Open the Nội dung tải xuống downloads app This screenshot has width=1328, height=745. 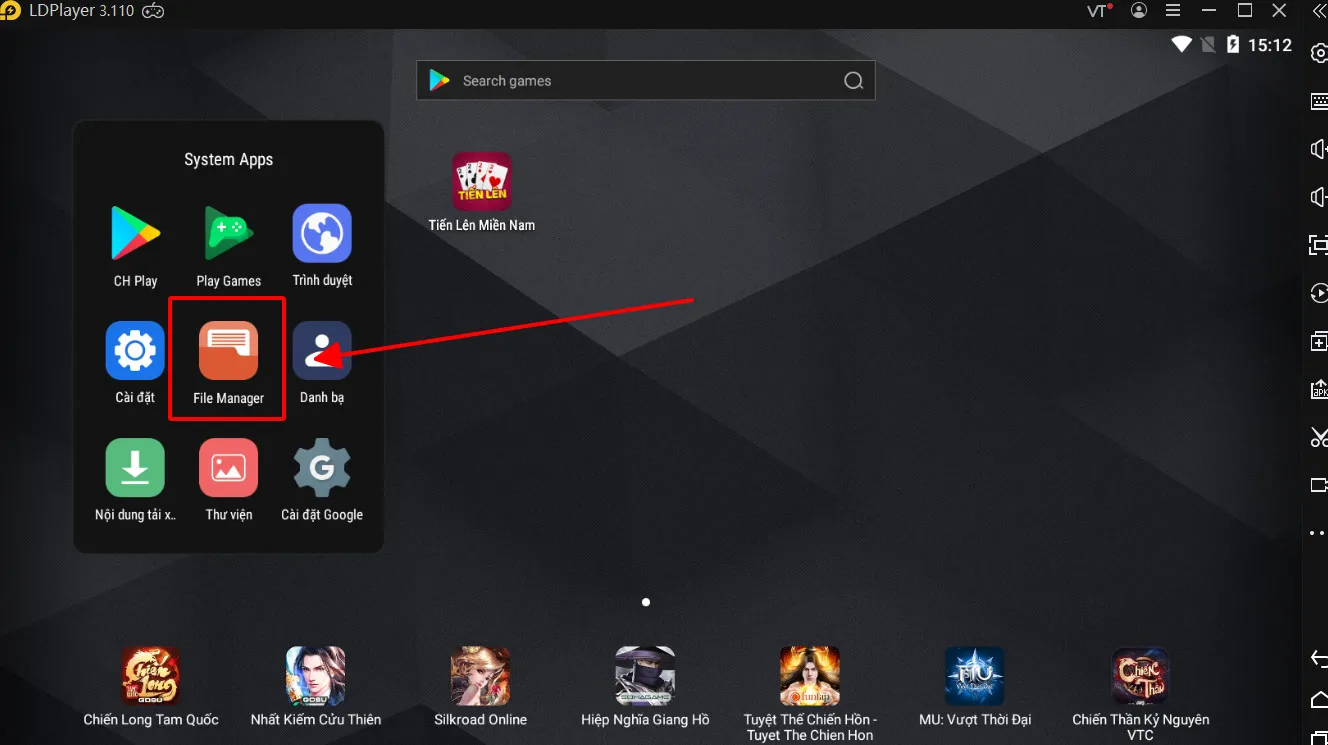pyautogui.click(x=135, y=468)
